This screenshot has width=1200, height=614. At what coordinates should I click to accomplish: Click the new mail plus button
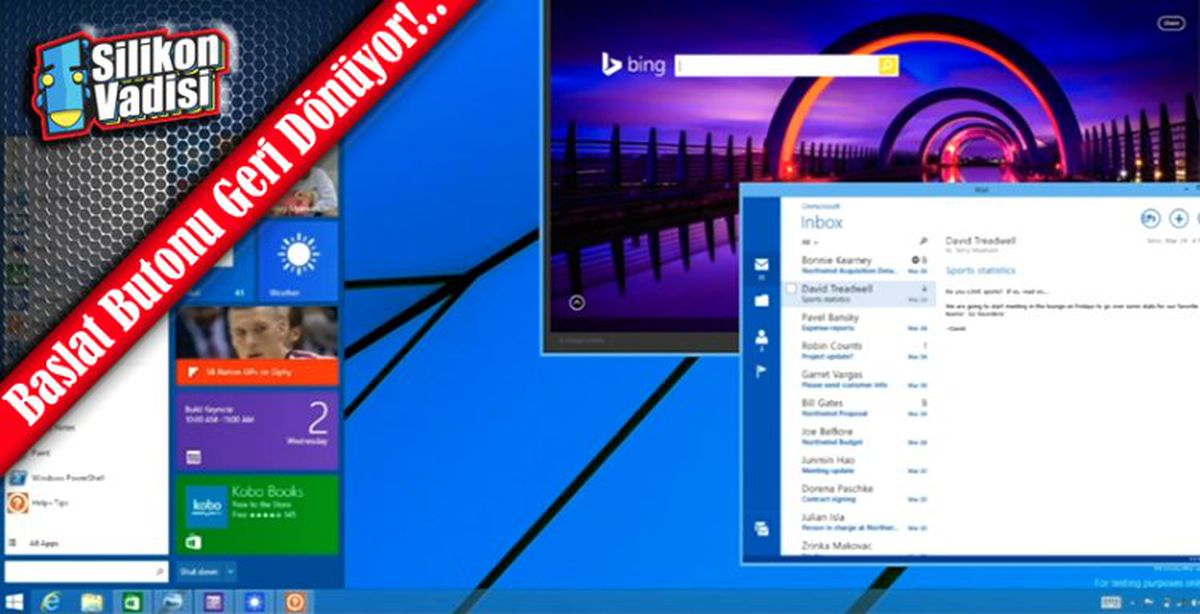[1179, 218]
